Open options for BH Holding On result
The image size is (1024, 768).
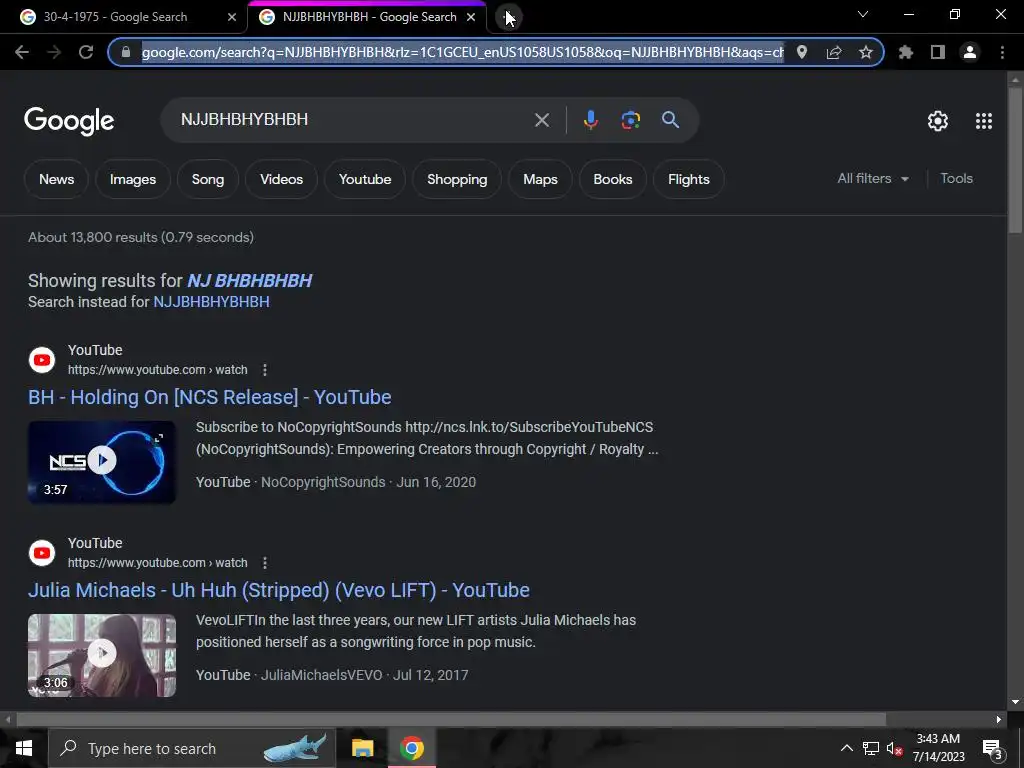coord(264,370)
